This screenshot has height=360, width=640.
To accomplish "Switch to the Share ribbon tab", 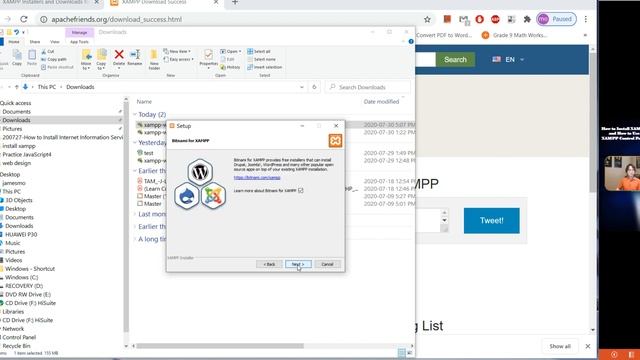I will (x=35, y=42).
